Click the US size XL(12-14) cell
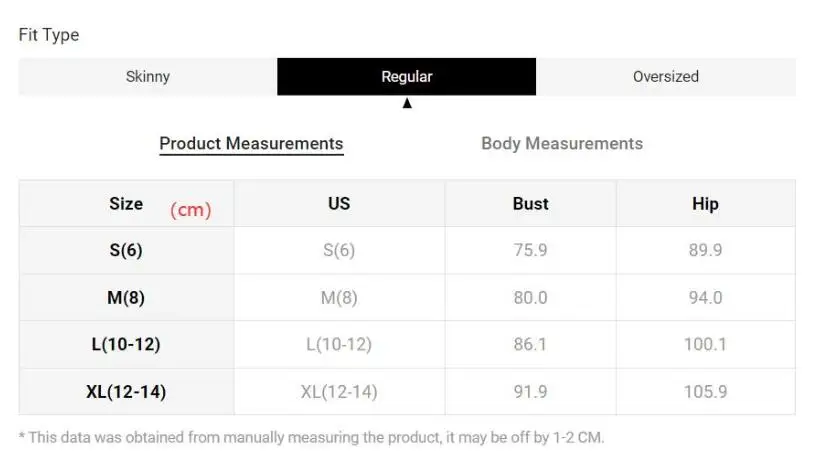 click(x=339, y=392)
